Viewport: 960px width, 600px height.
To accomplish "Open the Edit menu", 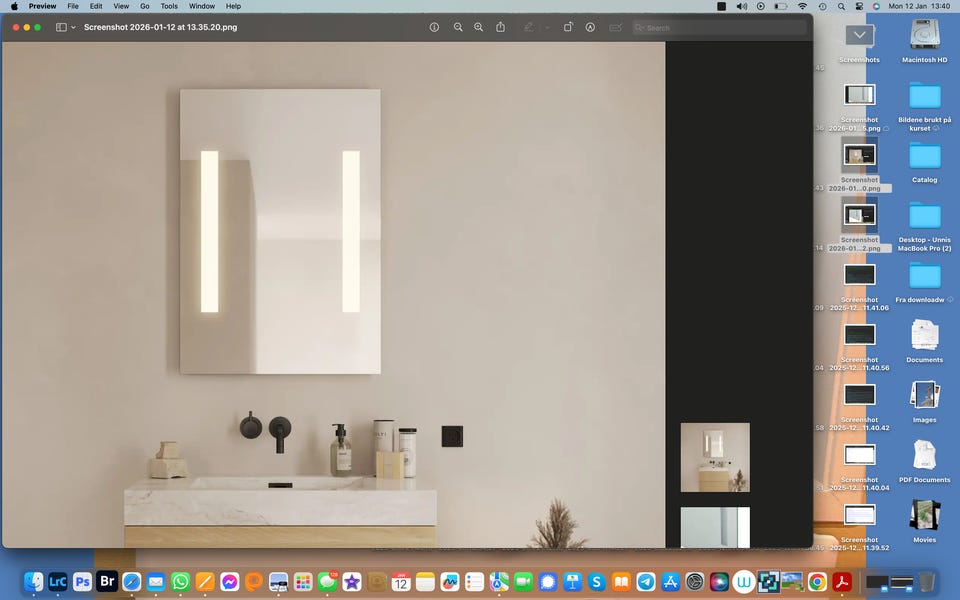I will (96, 6).
